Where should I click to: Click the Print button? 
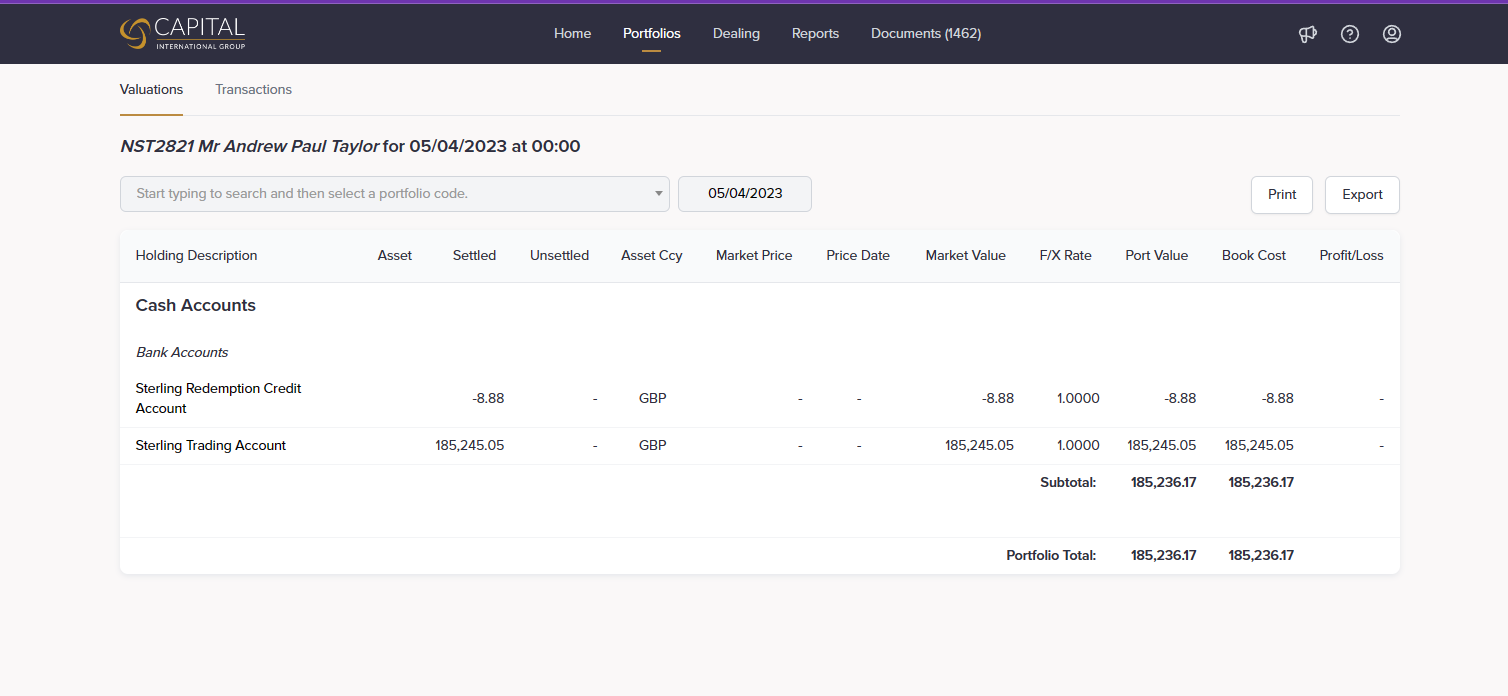[1281, 195]
